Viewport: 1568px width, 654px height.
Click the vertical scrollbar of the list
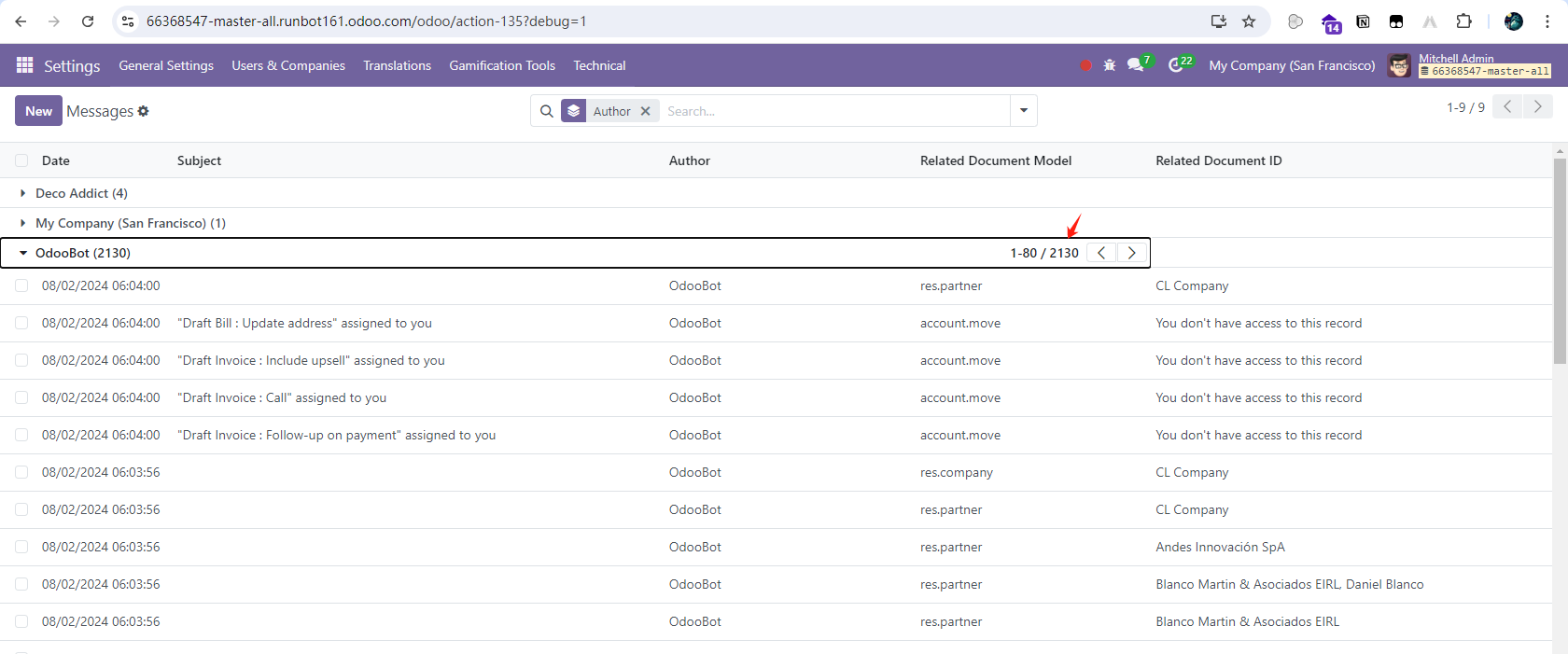click(1560, 261)
